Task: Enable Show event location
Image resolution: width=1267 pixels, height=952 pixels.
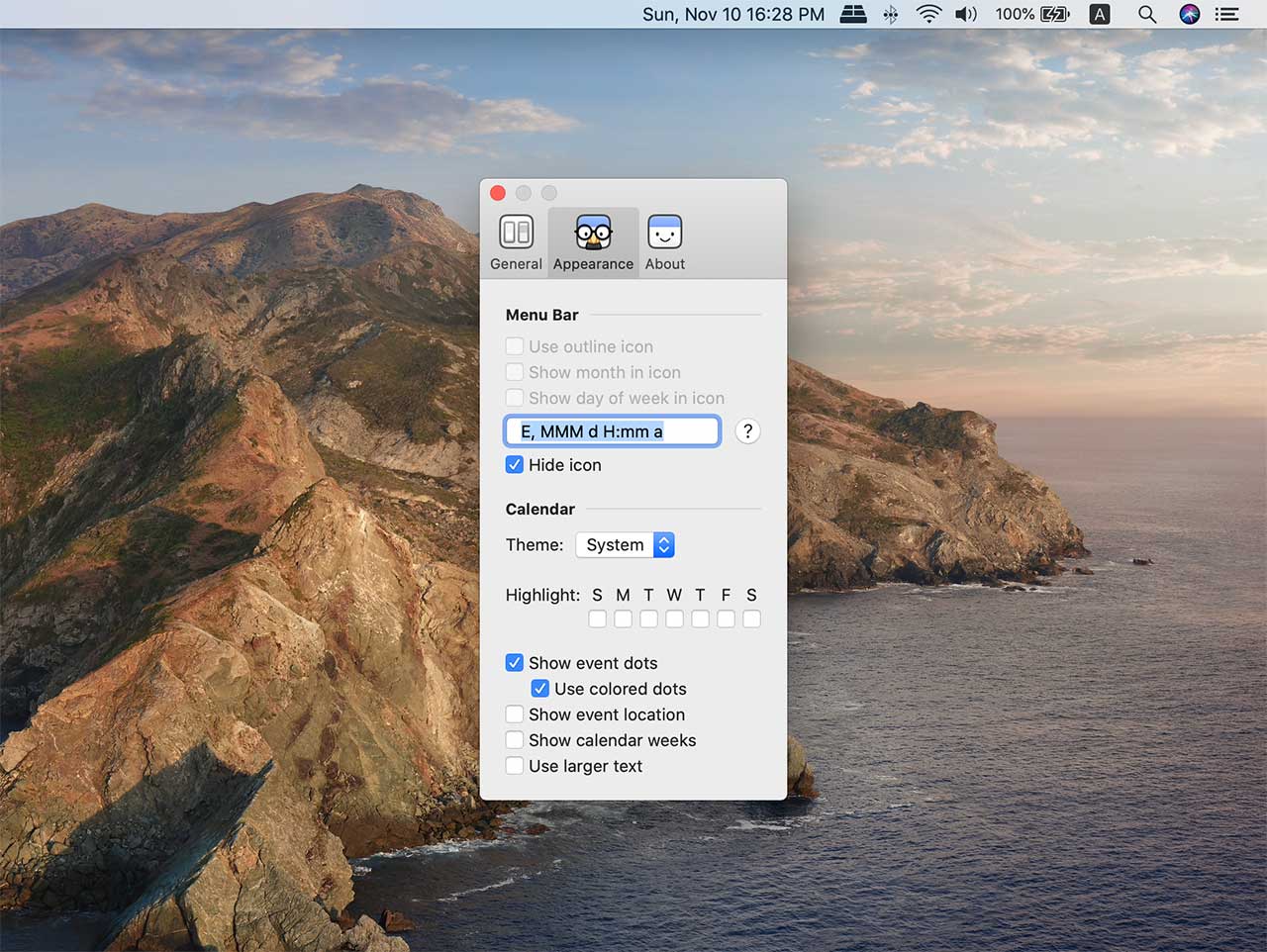Action: (515, 714)
